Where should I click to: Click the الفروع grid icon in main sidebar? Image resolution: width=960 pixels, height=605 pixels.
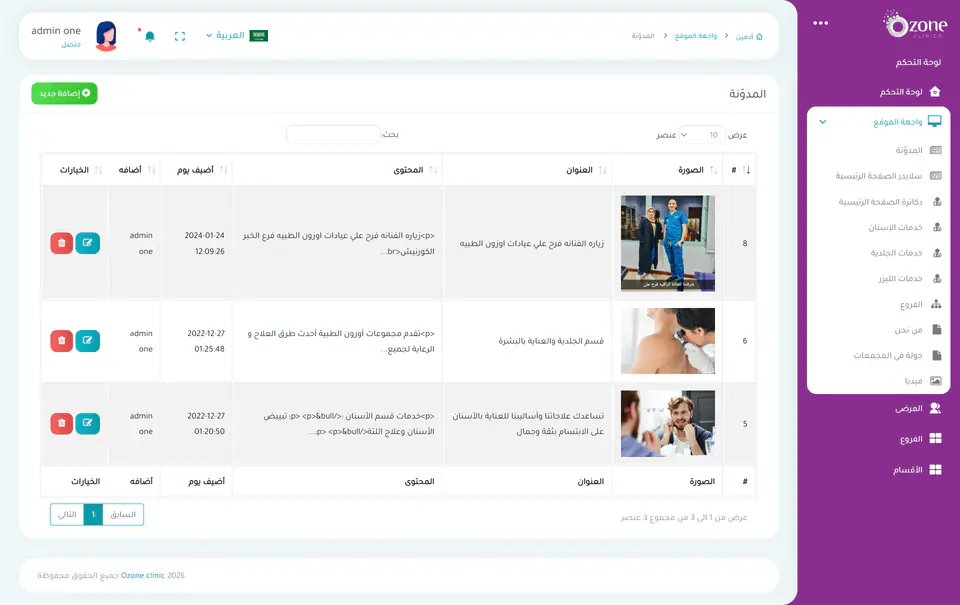(x=935, y=438)
